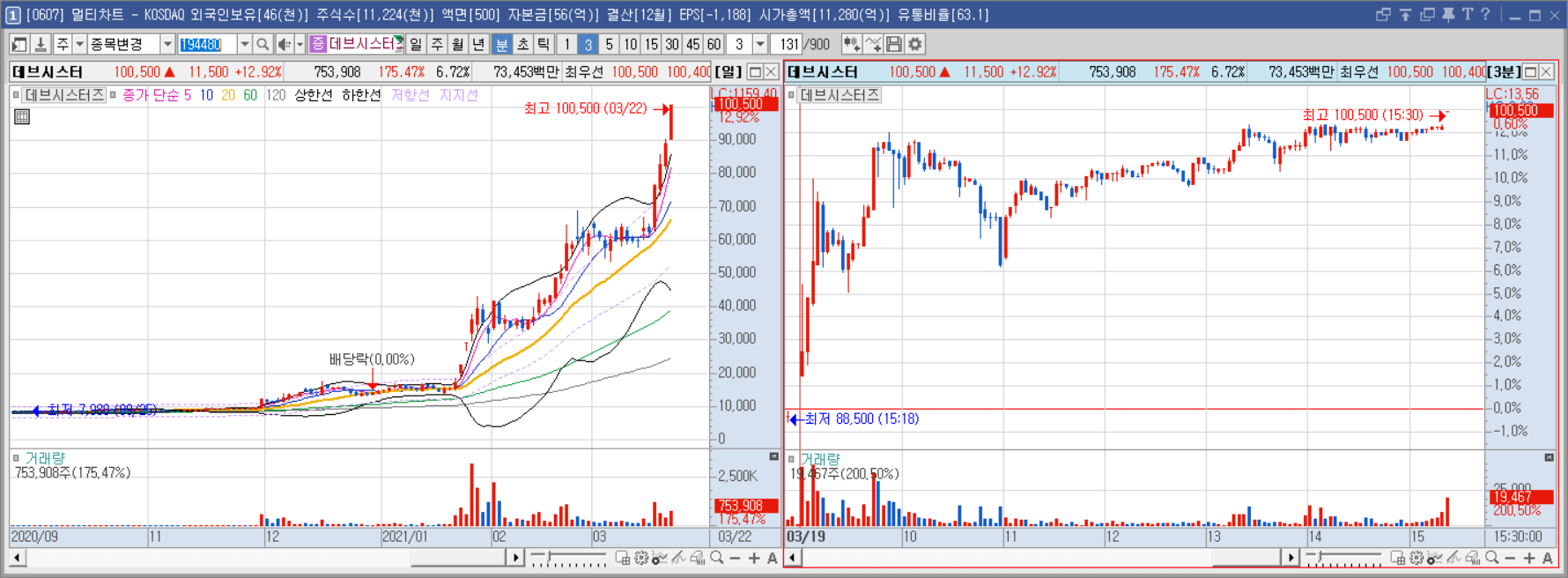The height and width of the screenshot is (578, 1568).
Task: Click the pin window icon in title bar
Action: point(1448,15)
